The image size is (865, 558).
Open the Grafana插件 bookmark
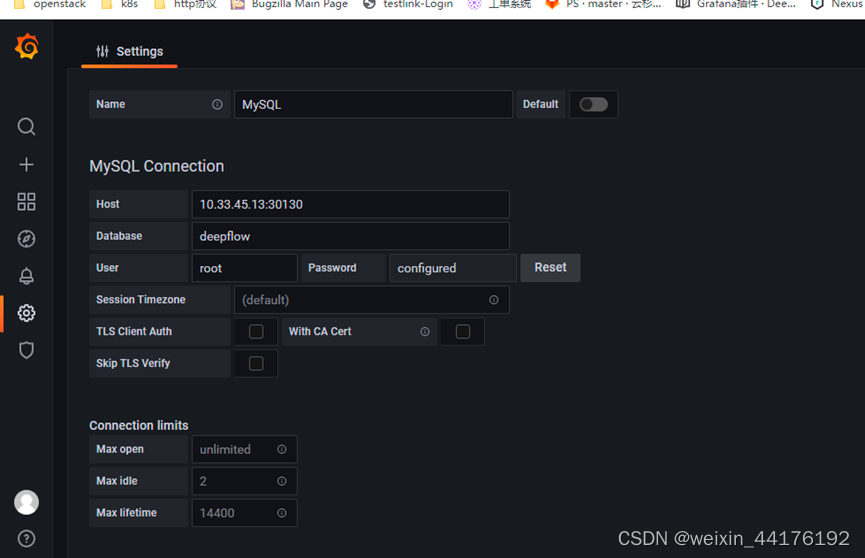coord(736,4)
